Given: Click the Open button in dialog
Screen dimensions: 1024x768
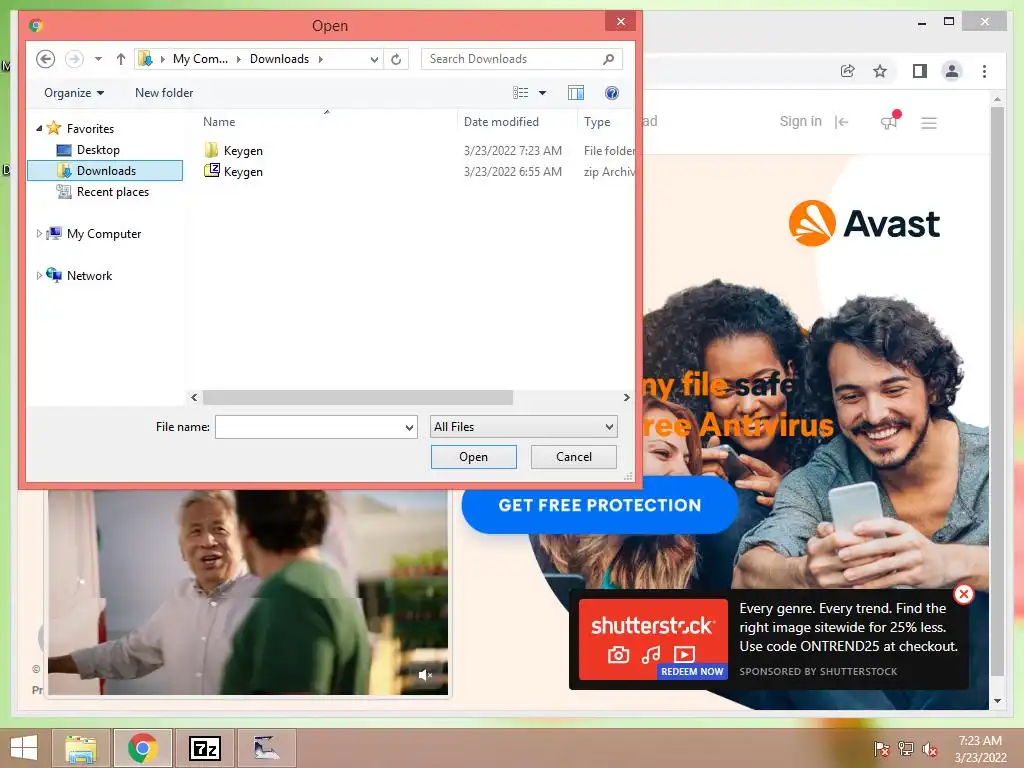Looking at the screenshot, I should 473,456.
